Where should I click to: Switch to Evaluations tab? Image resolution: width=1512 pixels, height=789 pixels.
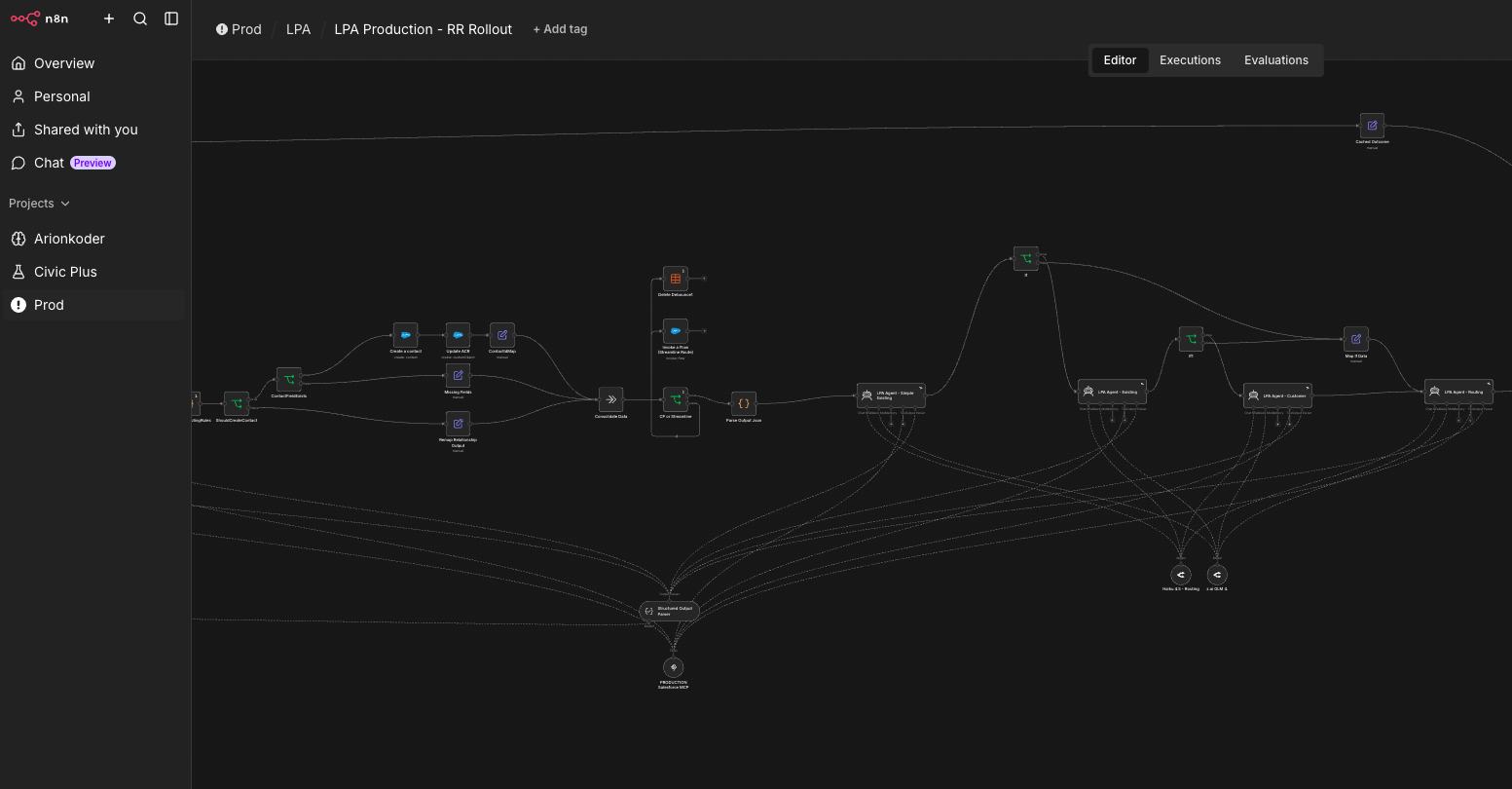point(1276,60)
